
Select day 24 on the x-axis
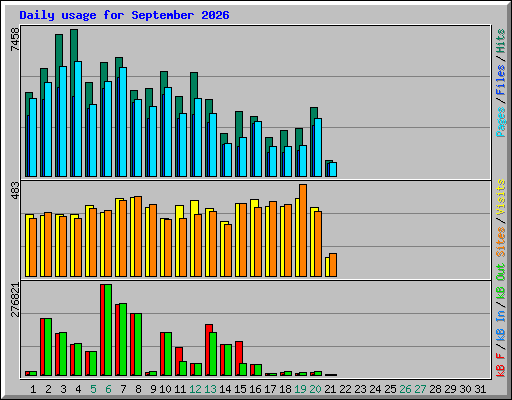pyautogui.click(x=375, y=389)
